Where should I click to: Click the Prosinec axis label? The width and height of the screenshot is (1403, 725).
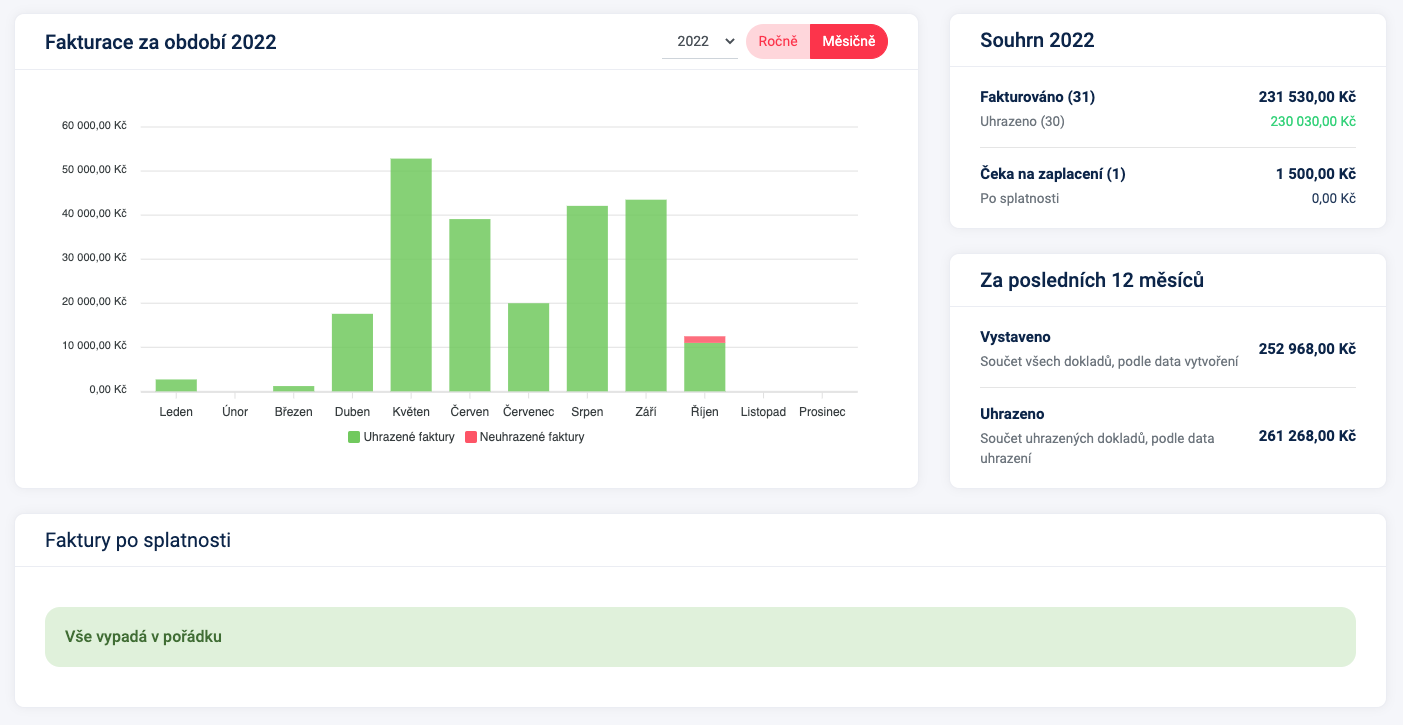822,412
